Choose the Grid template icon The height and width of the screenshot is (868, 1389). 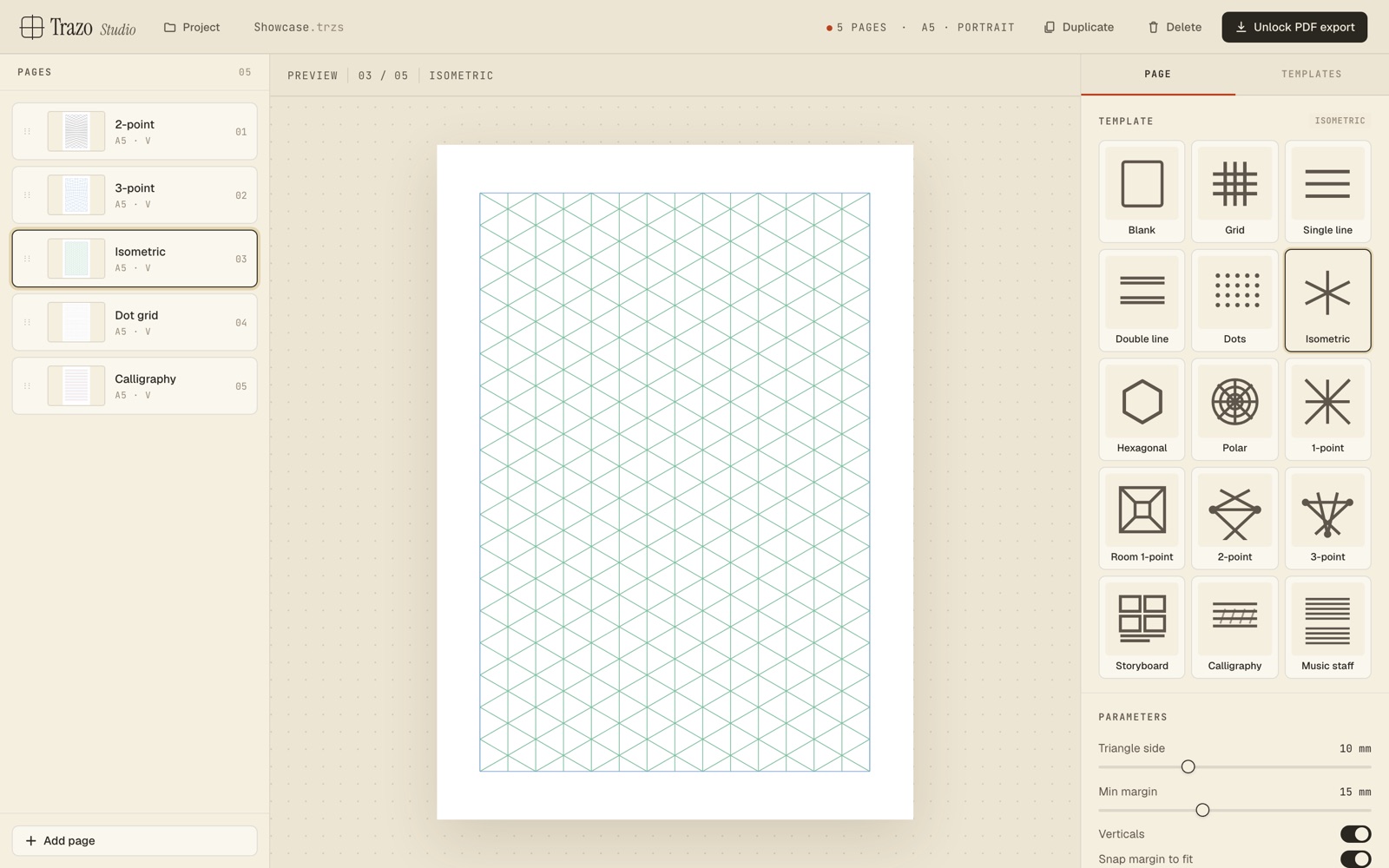1234,192
